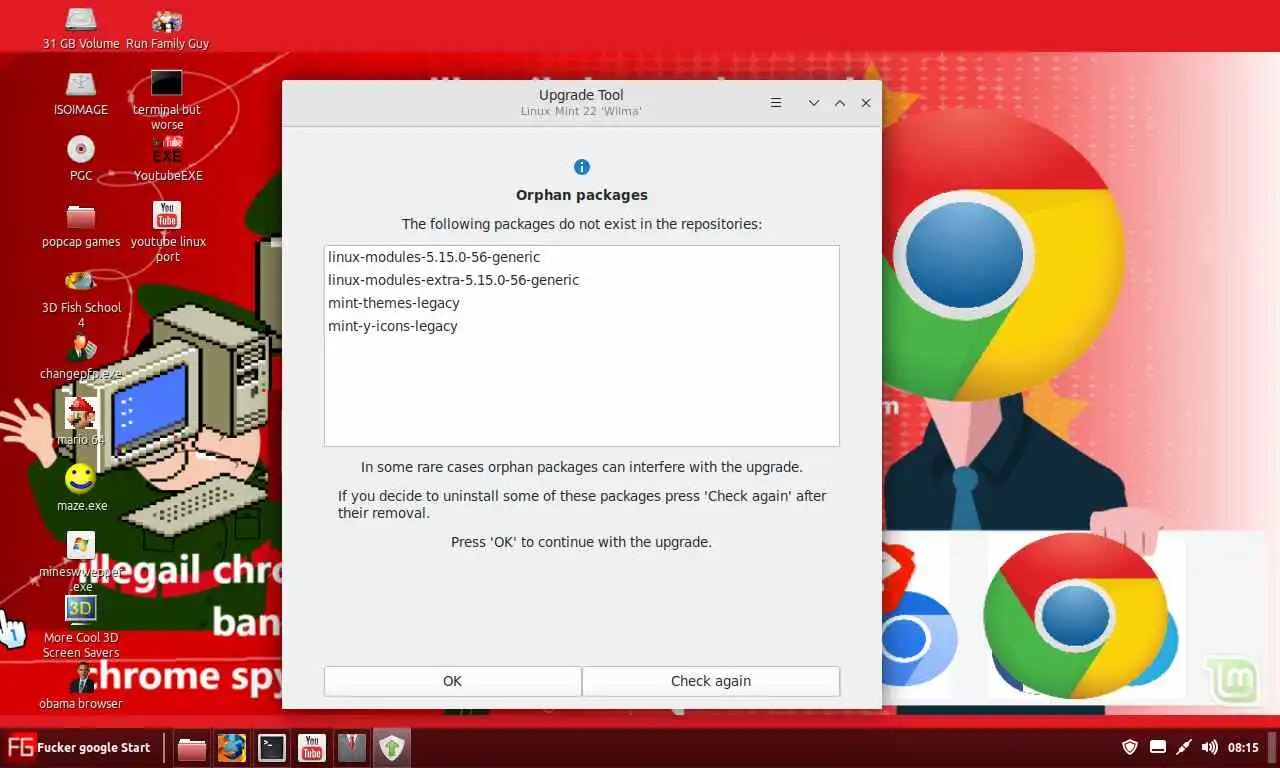Open the update manager shield tray icon

pyautogui.click(x=1130, y=747)
